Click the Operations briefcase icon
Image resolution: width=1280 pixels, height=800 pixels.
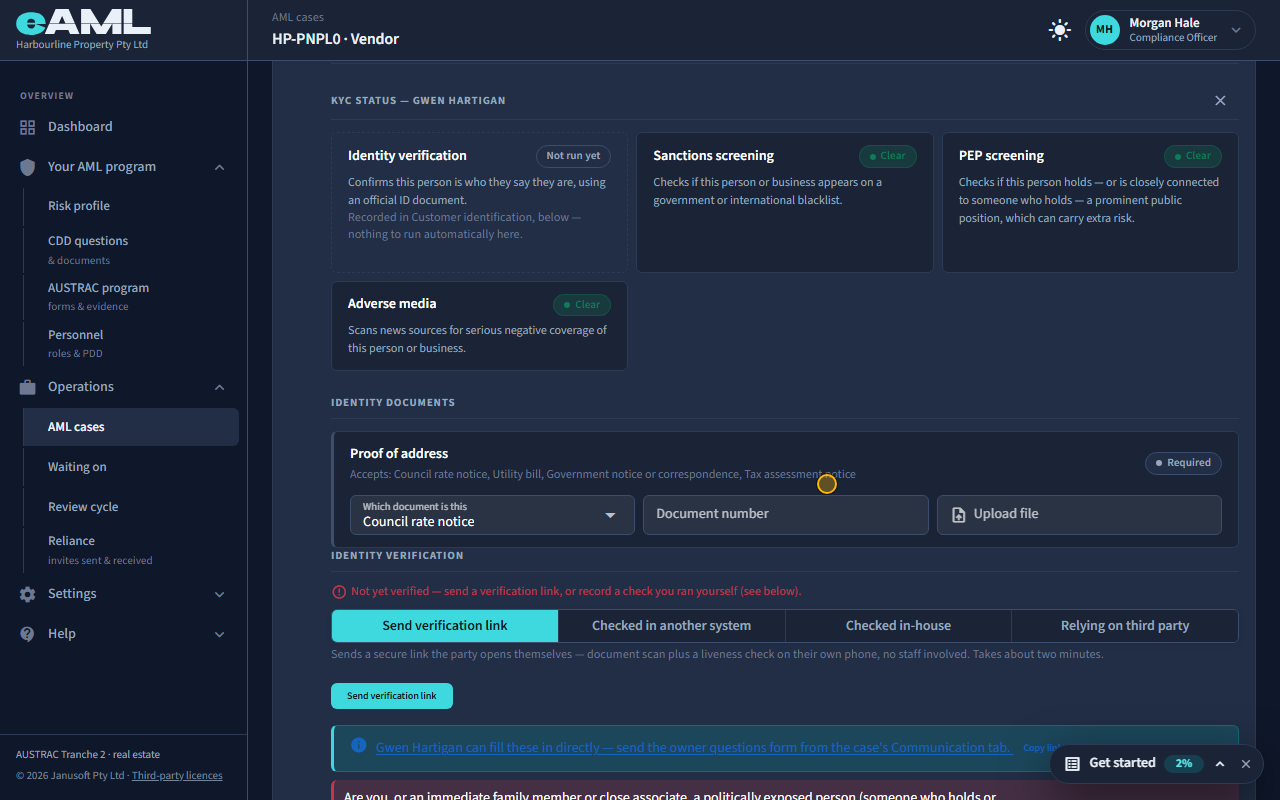click(x=28, y=387)
